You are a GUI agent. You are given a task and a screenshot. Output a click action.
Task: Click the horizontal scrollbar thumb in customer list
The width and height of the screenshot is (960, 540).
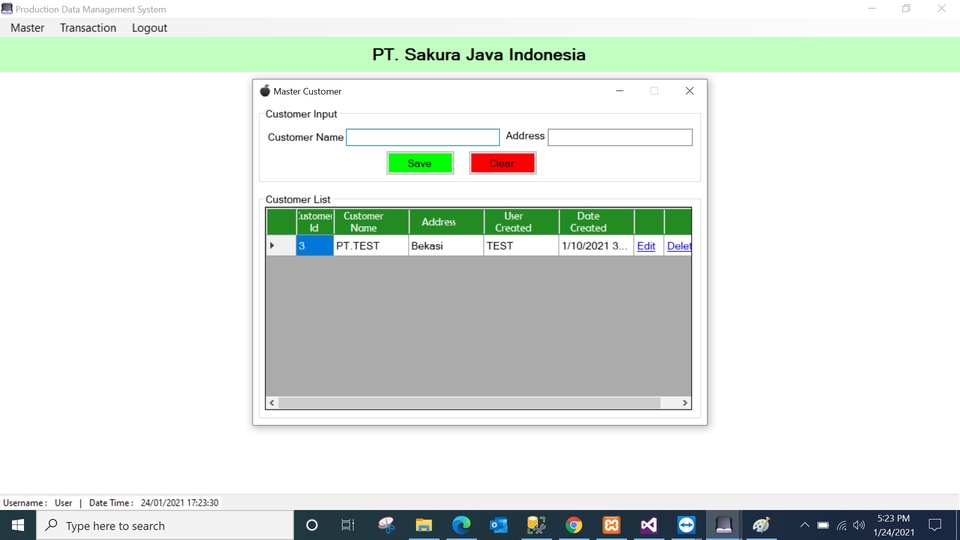(x=469, y=402)
